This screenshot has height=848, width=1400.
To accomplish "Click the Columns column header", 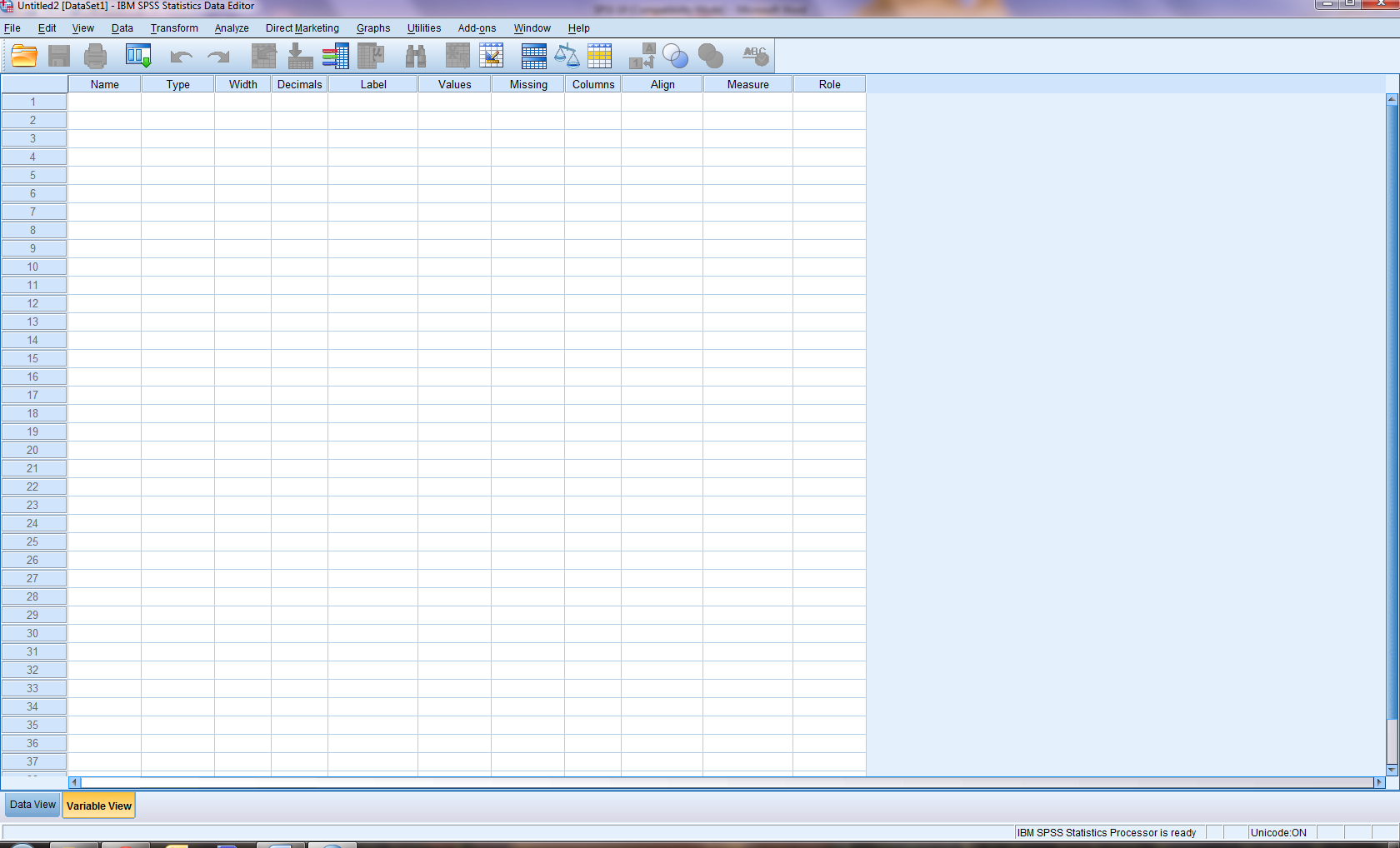I will pos(593,84).
